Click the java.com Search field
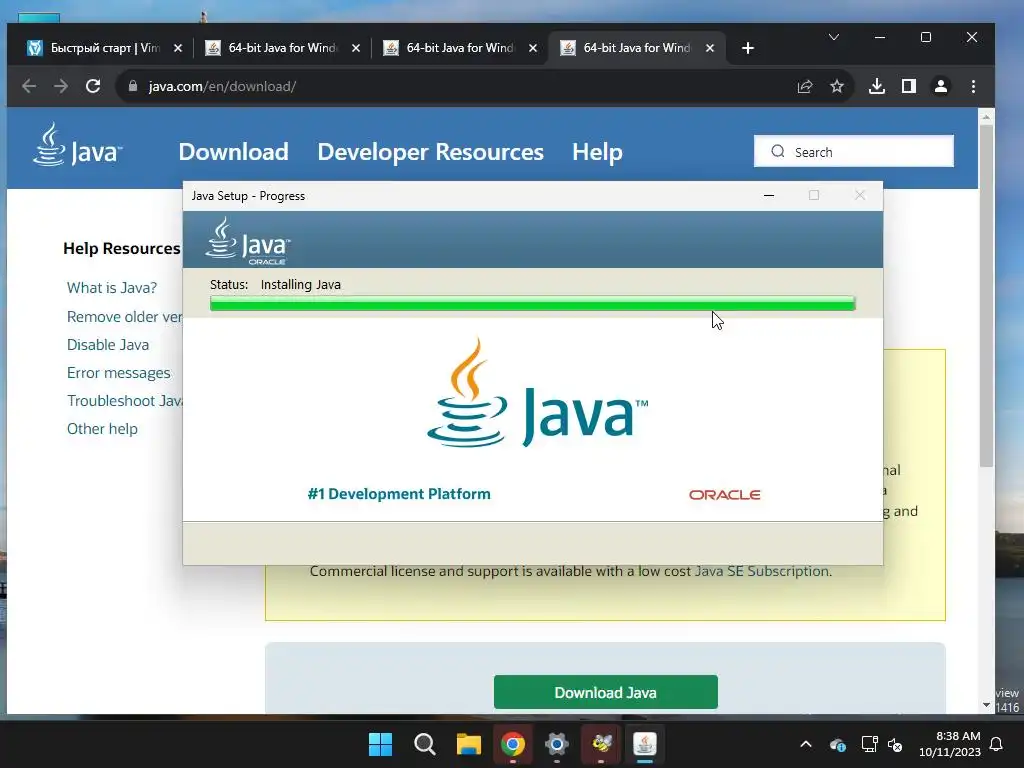This screenshot has height=768, width=1024. pos(854,152)
